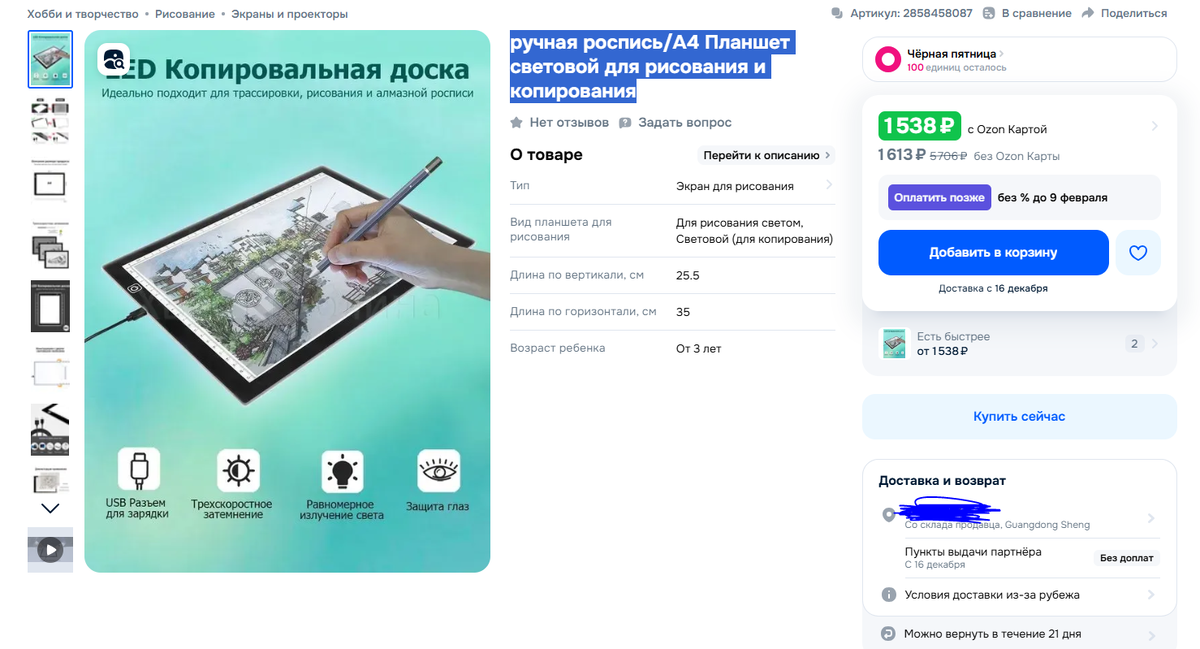Viewport: 1200px width, 649px height.
Task: Click the star icon beside Нет отзывов
Action: tap(516, 123)
